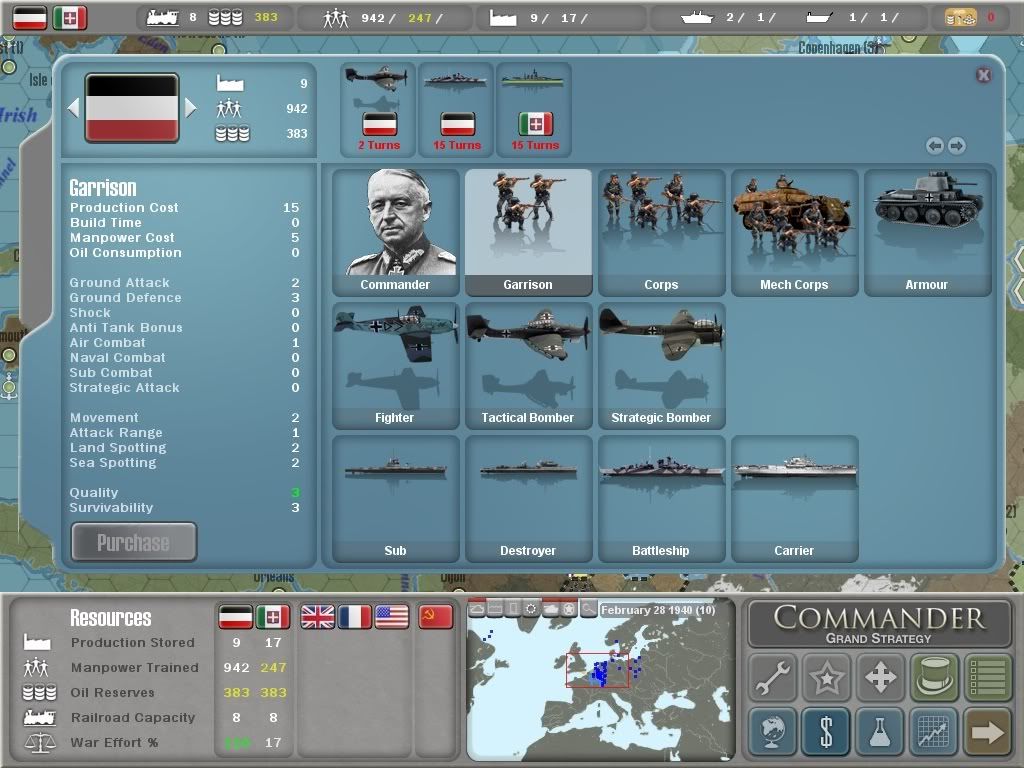
Task: Click the manpower figures icon in top bar
Action: pyautogui.click(x=336, y=18)
